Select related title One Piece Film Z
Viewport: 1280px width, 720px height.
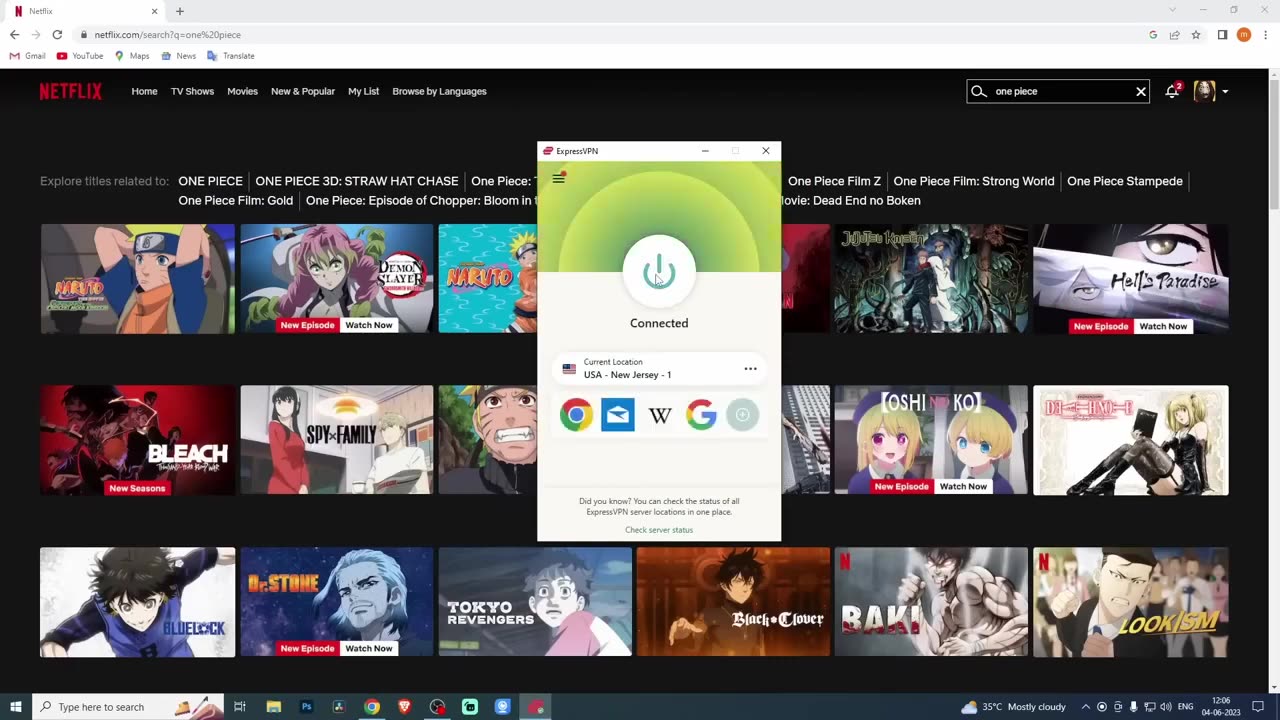click(834, 181)
